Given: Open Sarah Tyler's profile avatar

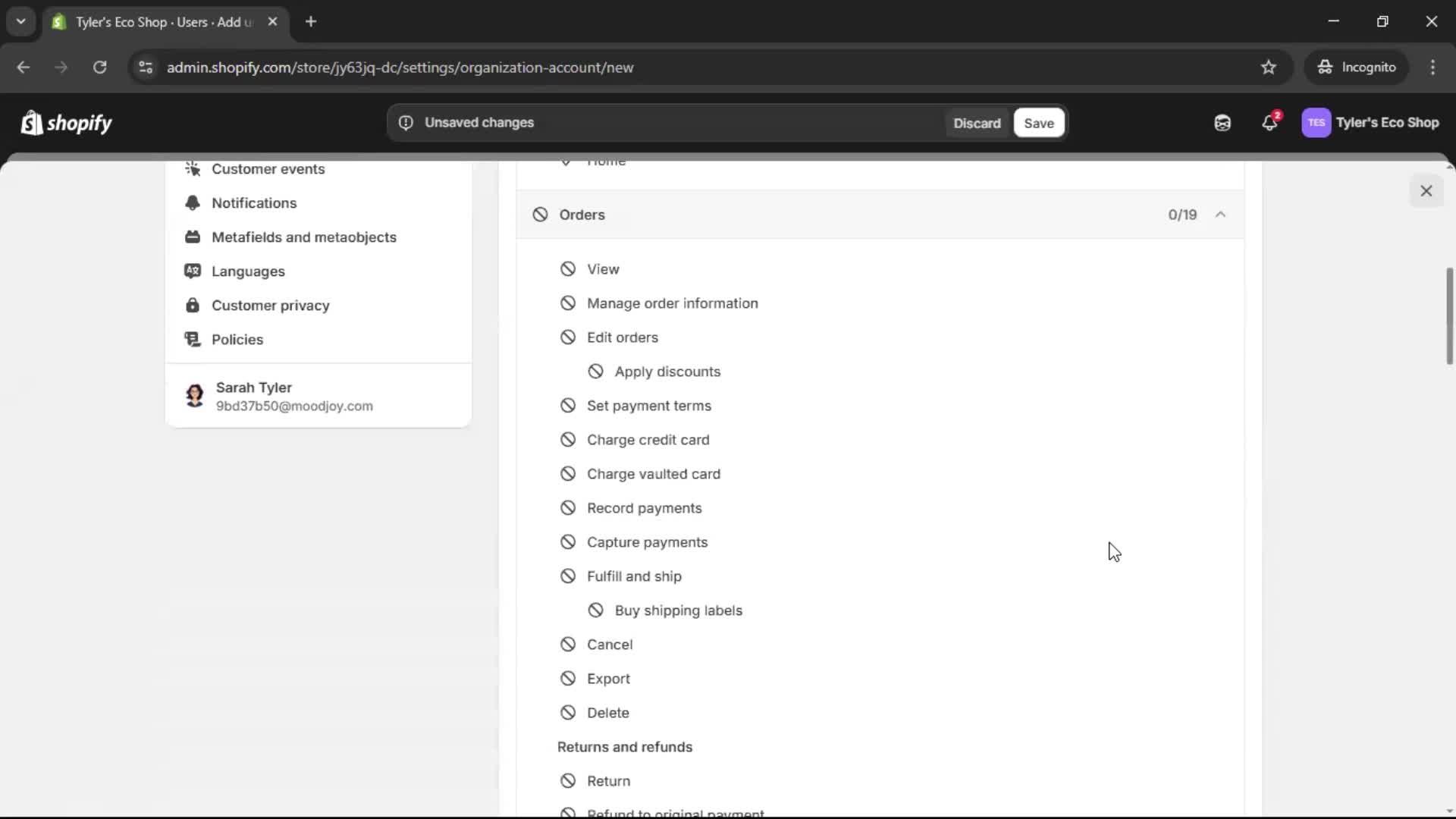Looking at the screenshot, I should 195,395.
